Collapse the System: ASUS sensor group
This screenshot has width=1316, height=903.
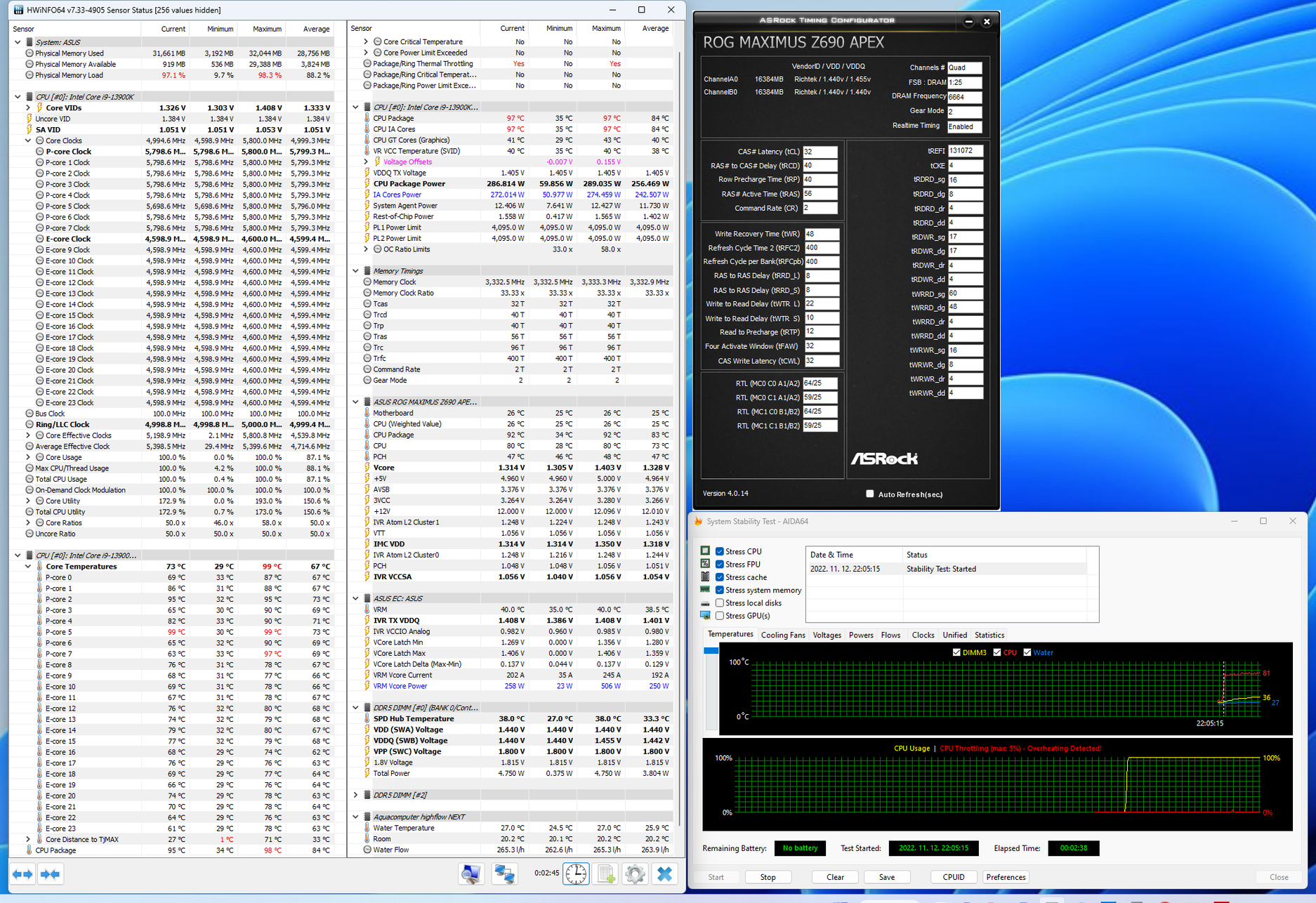click(x=18, y=42)
